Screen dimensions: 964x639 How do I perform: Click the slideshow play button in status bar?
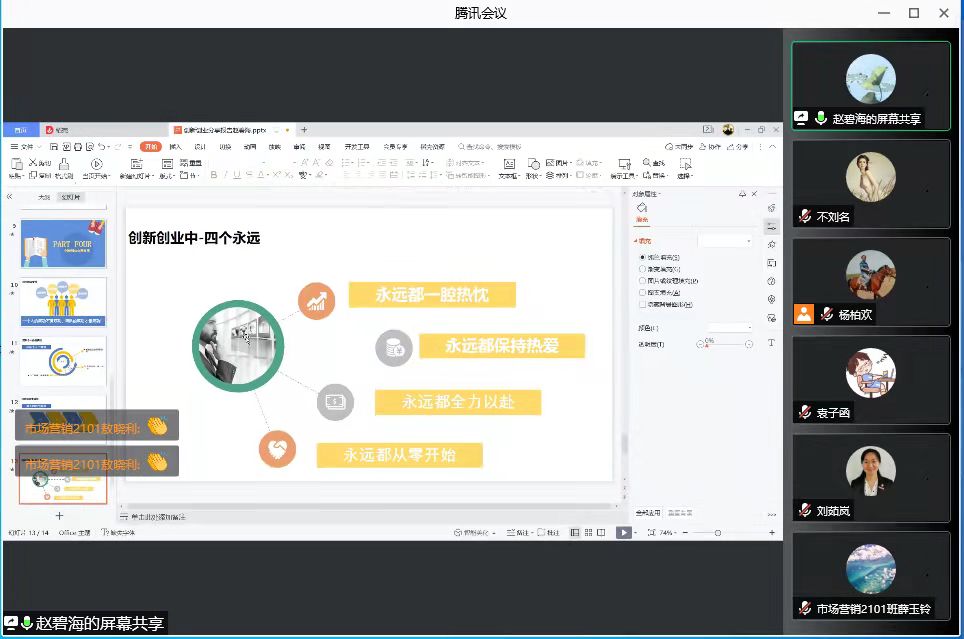[623, 533]
